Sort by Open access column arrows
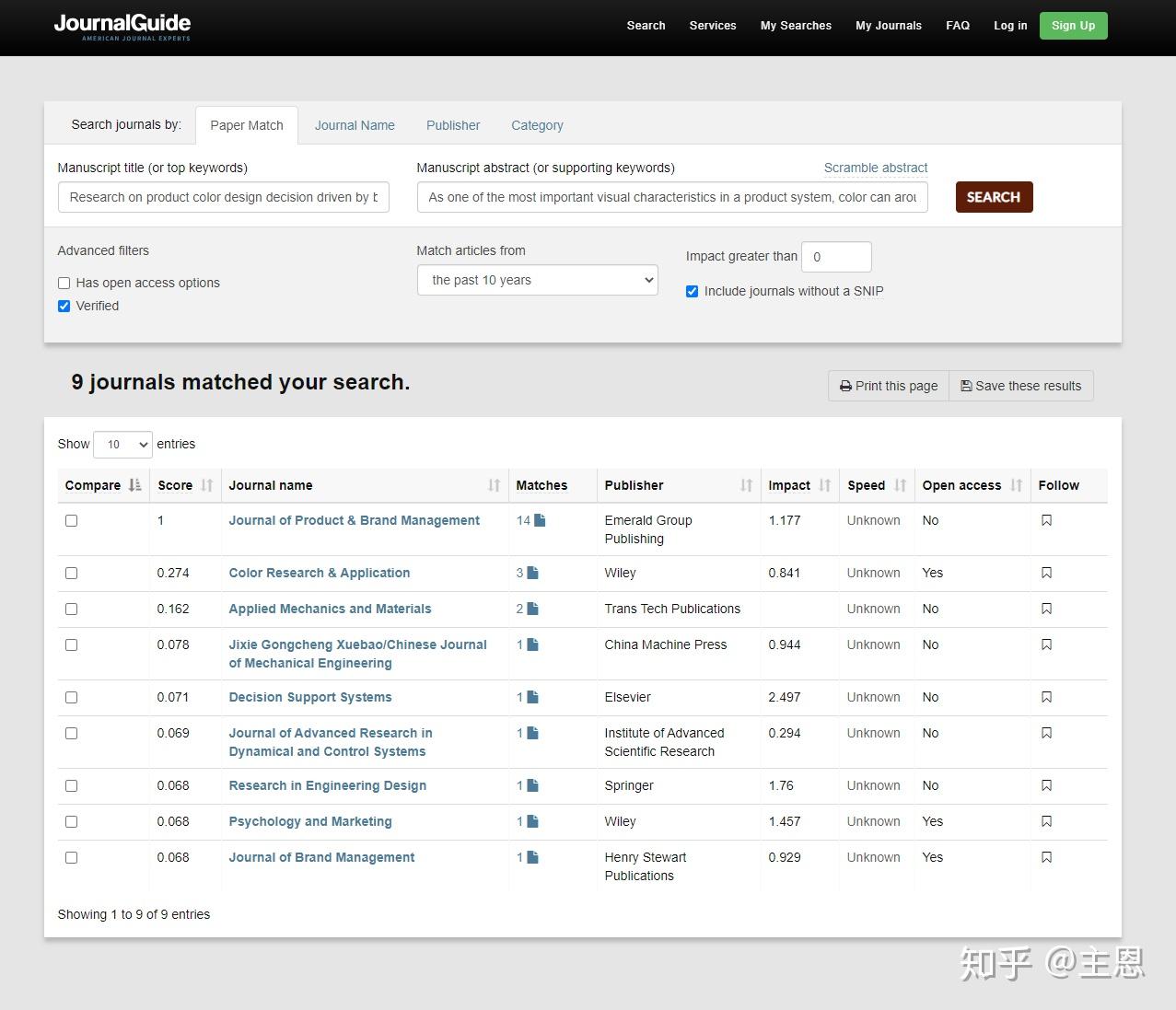The image size is (1176, 1010). [x=1017, y=485]
